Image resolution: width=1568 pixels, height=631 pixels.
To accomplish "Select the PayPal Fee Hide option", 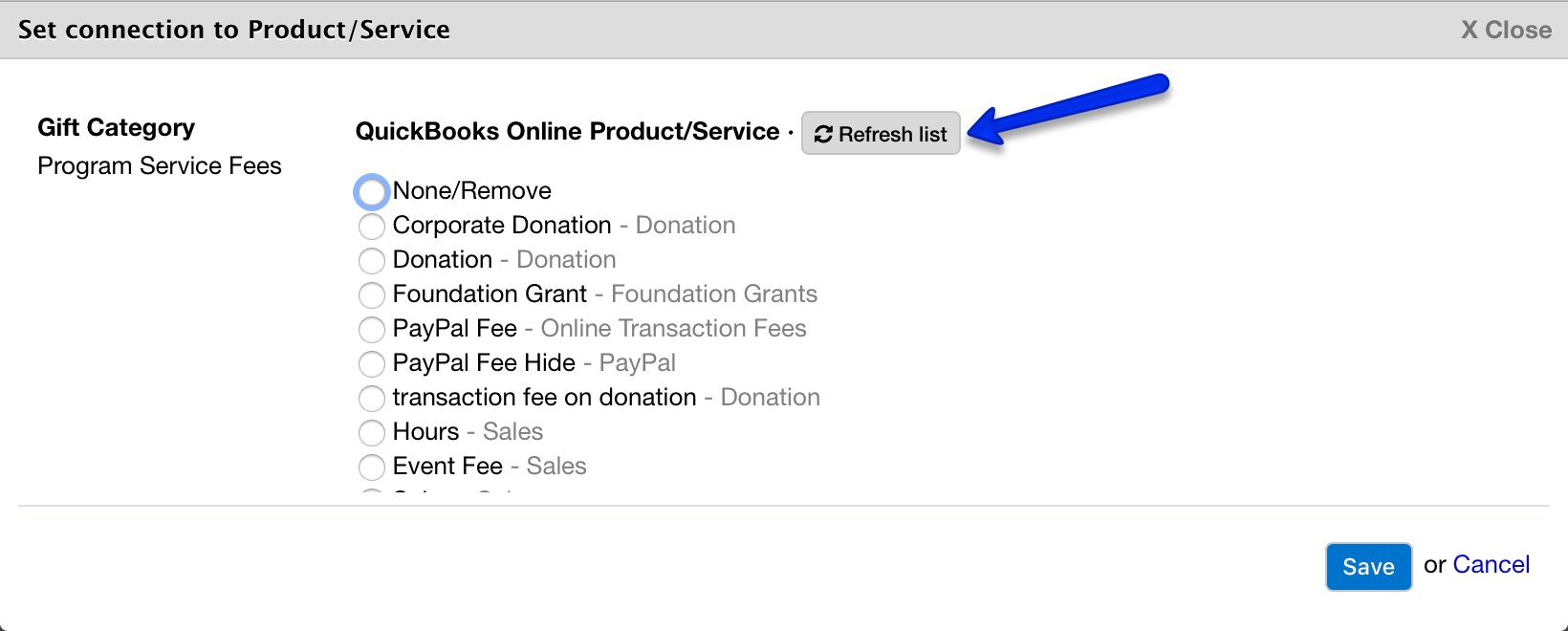I will click(x=372, y=363).
